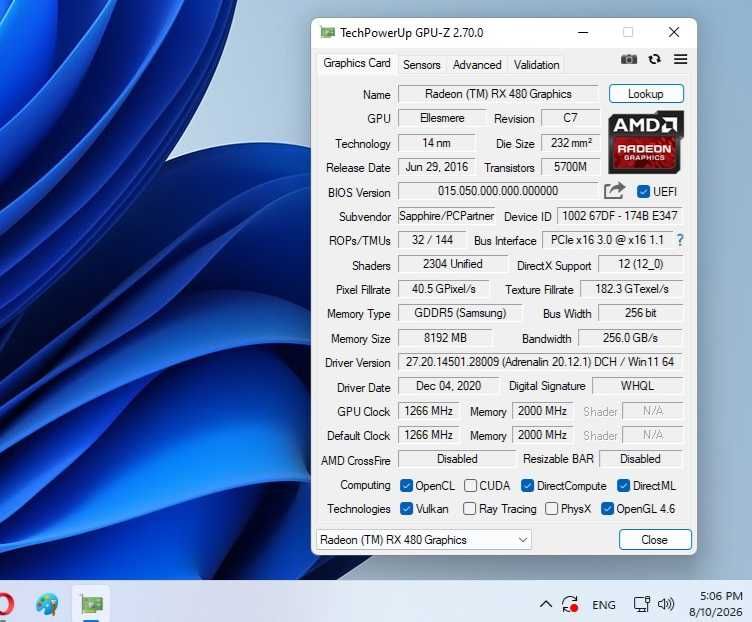Click the AMD Radeon Graphics logo

pyautogui.click(x=646, y=142)
